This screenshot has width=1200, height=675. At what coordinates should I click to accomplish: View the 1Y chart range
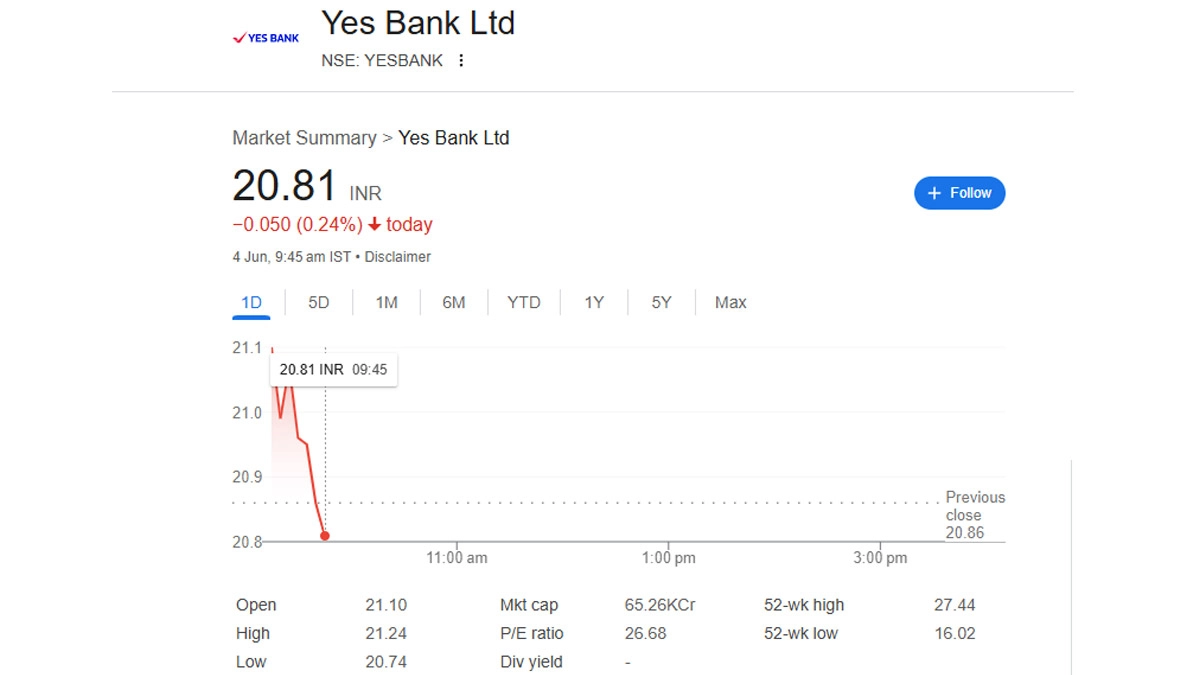coord(594,302)
